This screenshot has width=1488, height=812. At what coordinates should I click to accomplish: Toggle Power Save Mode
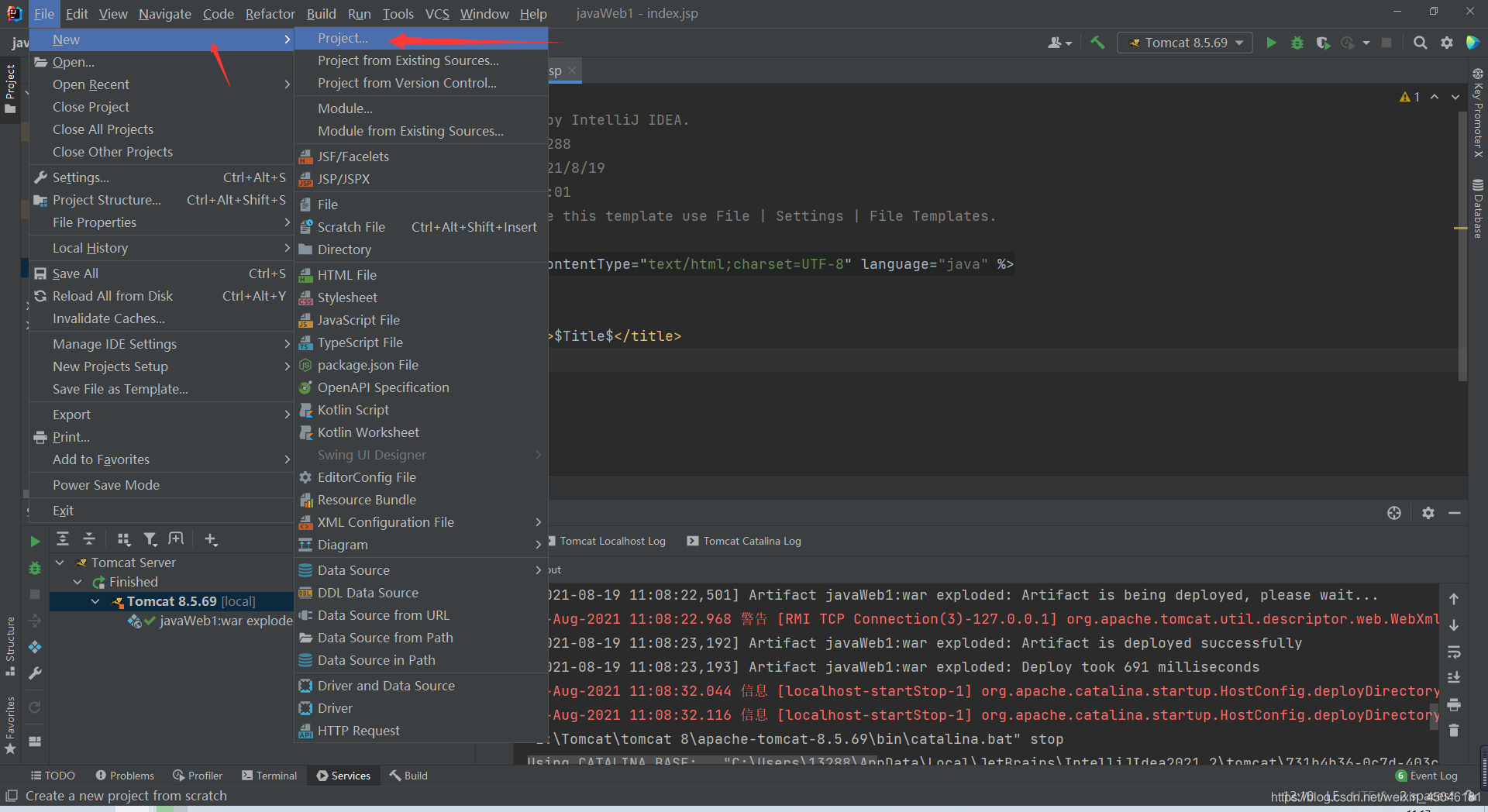coord(160,485)
